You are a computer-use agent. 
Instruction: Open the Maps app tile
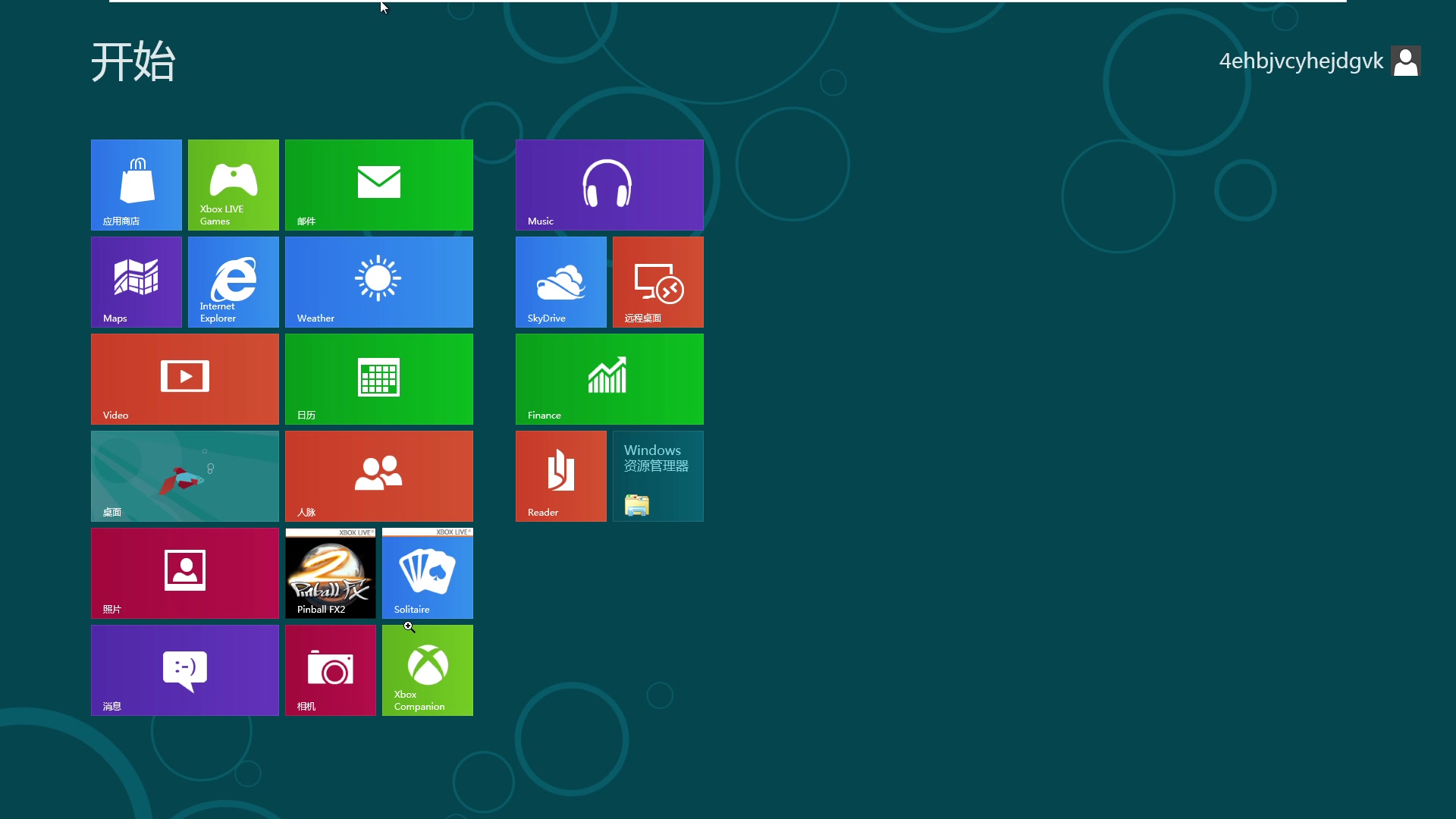tap(136, 282)
